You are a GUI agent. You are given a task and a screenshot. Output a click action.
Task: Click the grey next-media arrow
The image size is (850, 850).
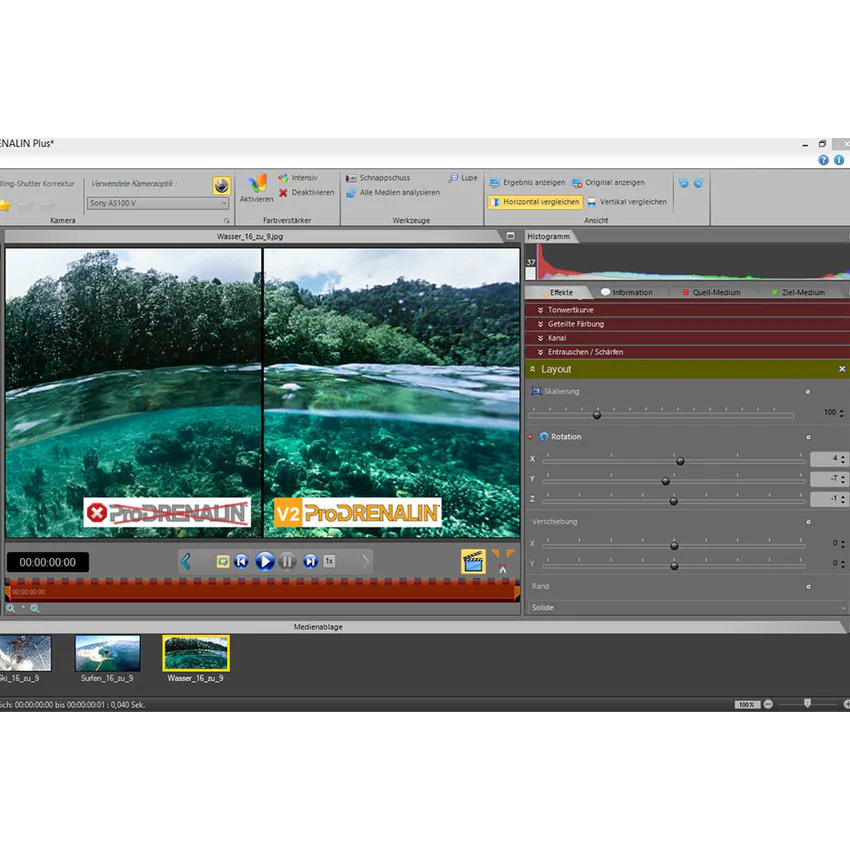click(x=365, y=561)
